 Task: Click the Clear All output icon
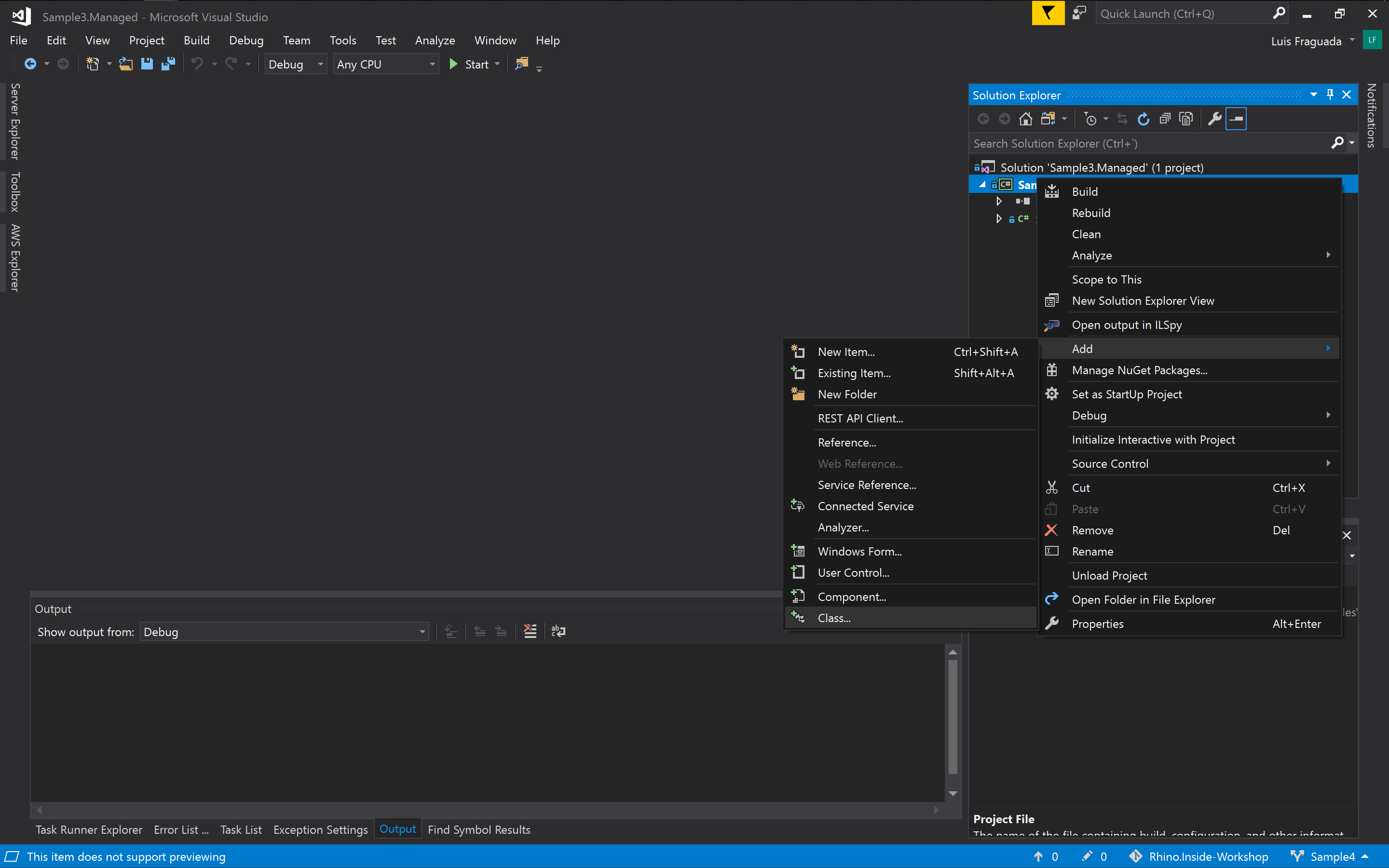point(531,632)
